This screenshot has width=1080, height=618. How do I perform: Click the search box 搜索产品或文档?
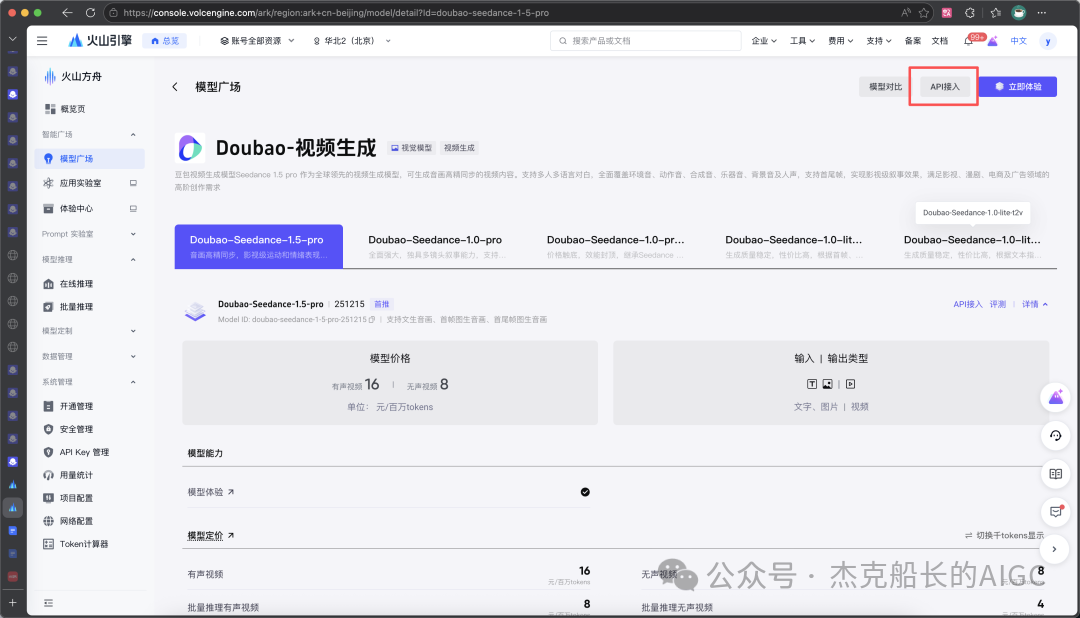pyautogui.click(x=645, y=41)
